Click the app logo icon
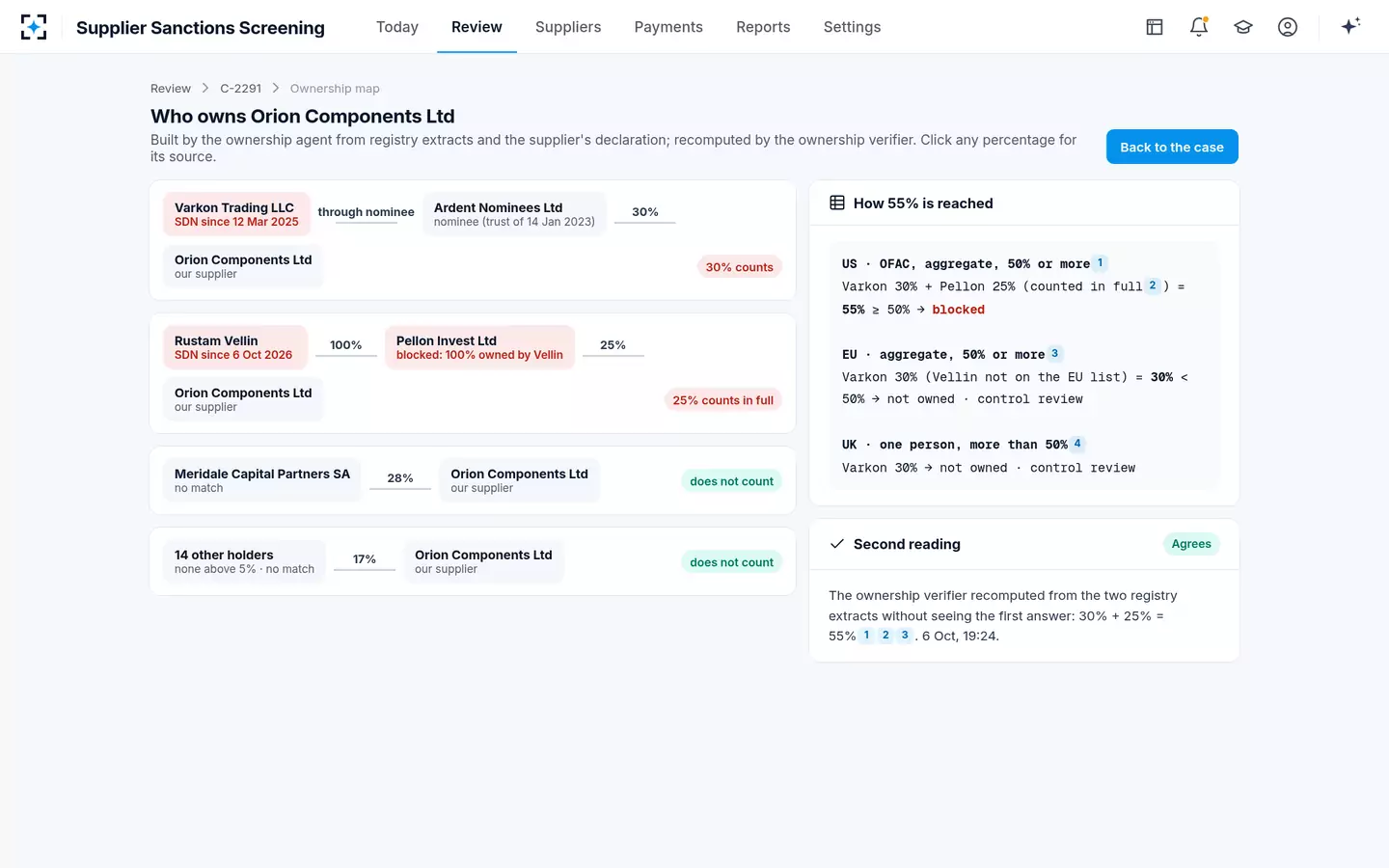1389x868 pixels. coord(34,27)
